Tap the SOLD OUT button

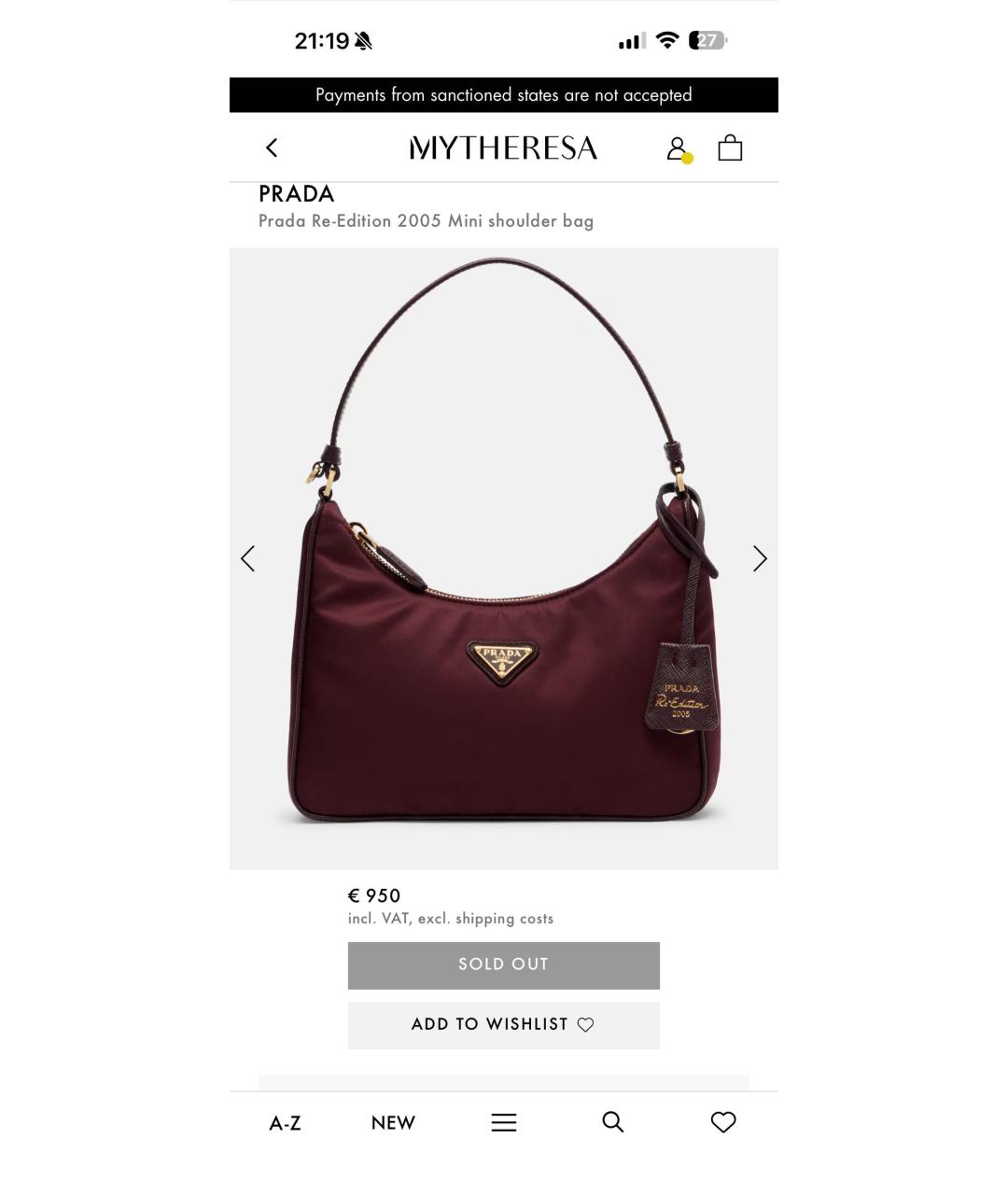(x=504, y=965)
